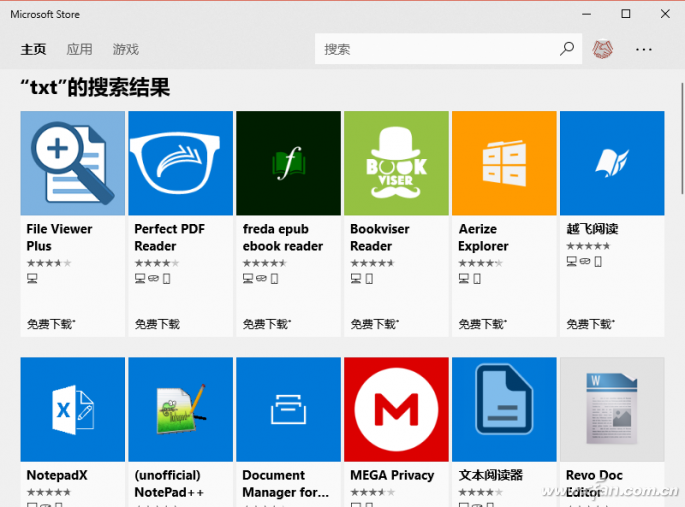Click 免费下载 under 越飞阅读
Screen dimensions: 685x507
tap(591, 324)
